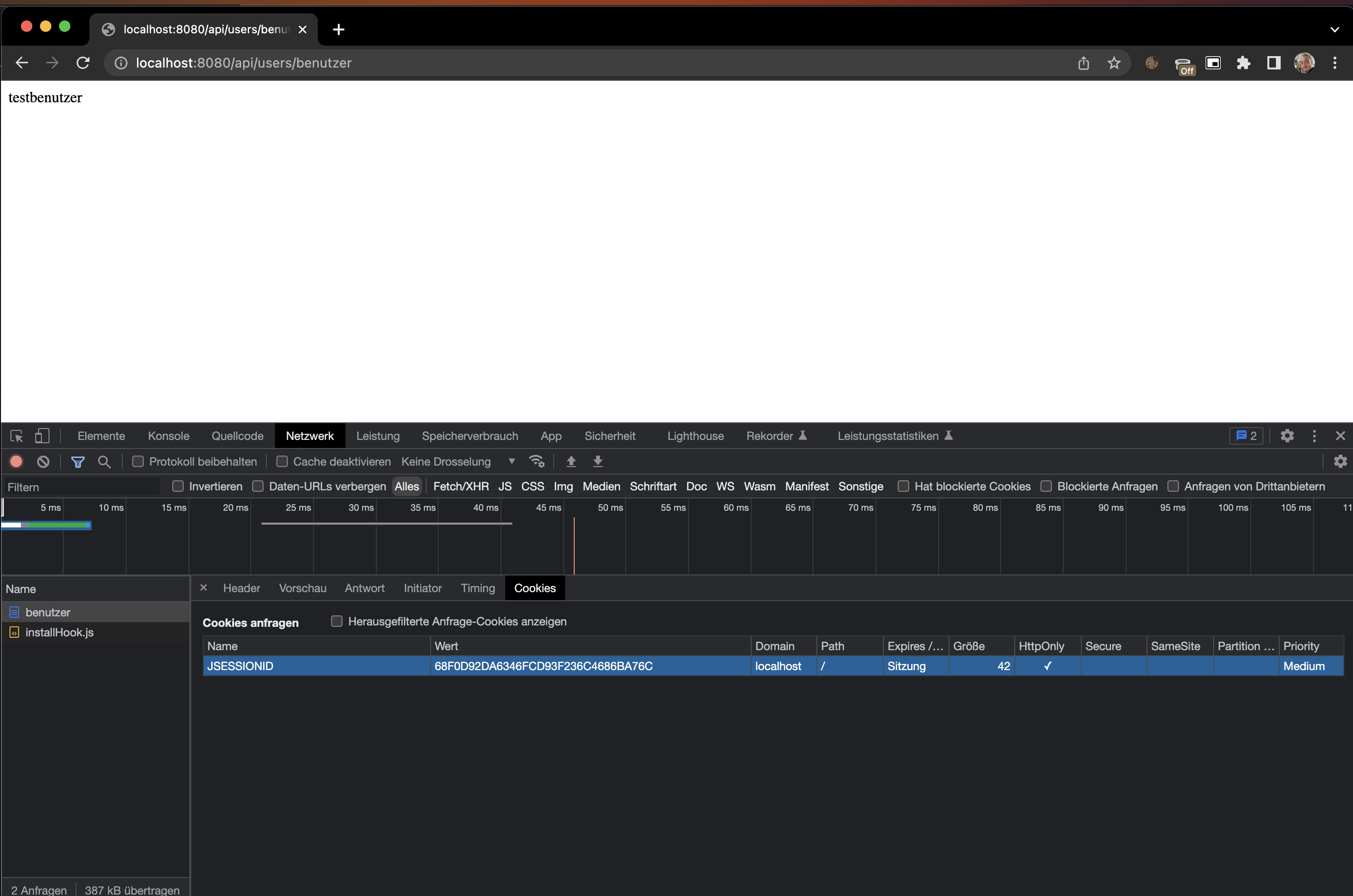Expand the tab search chevron
The width and height of the screenshot is (1353, 896).
tap(1335, 29)
